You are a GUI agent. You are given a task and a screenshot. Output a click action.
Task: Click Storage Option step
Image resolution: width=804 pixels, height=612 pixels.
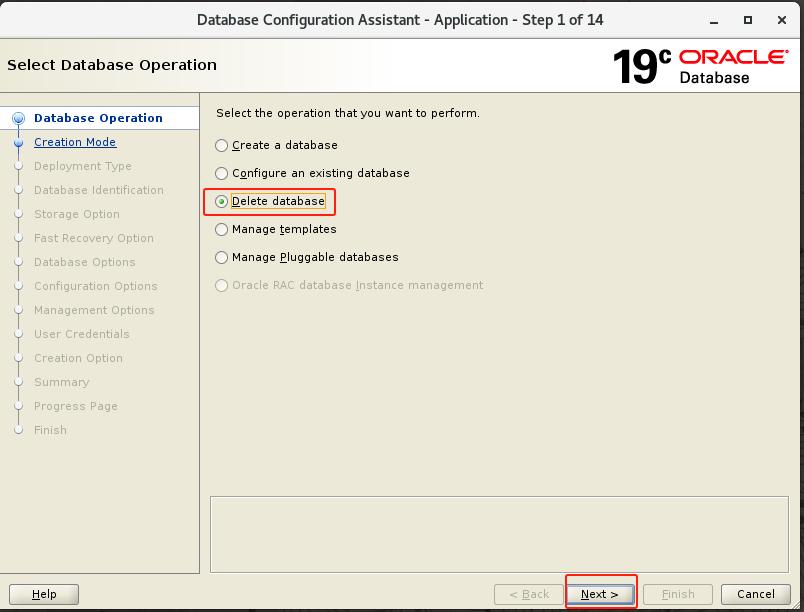tap(76, 214)
